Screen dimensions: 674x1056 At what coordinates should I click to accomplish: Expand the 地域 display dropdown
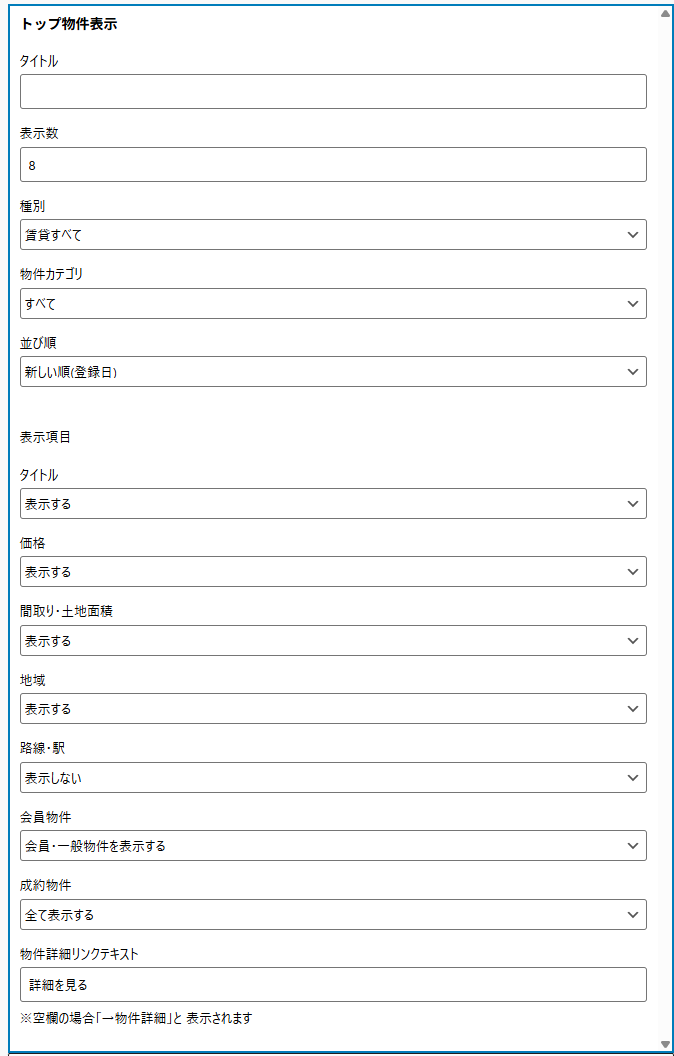333,709
